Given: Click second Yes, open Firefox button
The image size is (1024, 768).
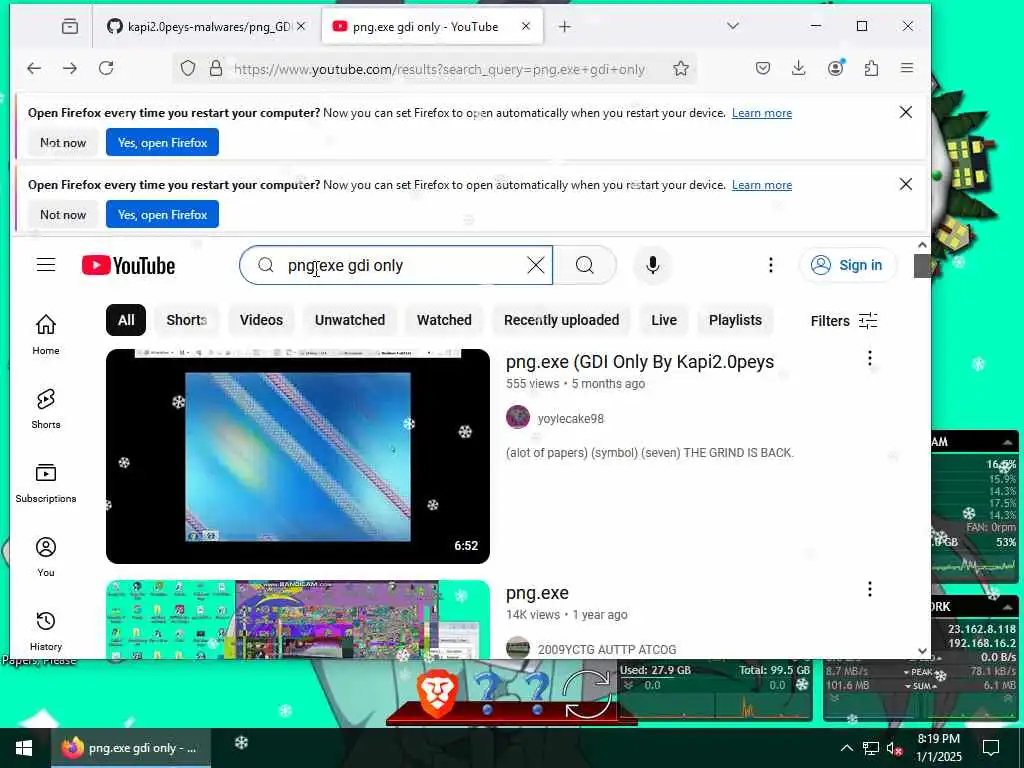Looking at the screenshot, I should pos(162,214).
